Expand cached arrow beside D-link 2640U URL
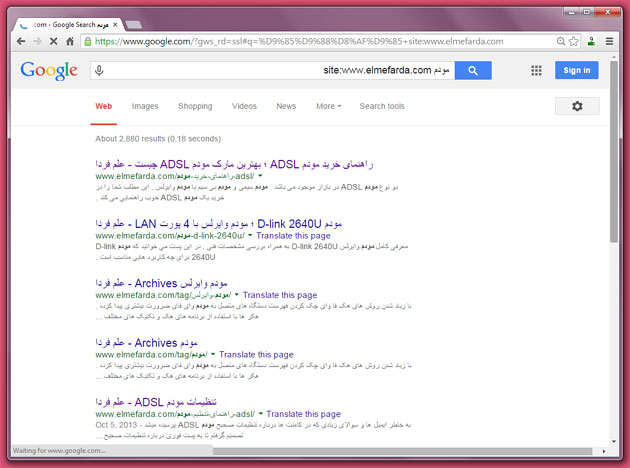The width and height of the screenshot is (630, 468). point(249,236)
